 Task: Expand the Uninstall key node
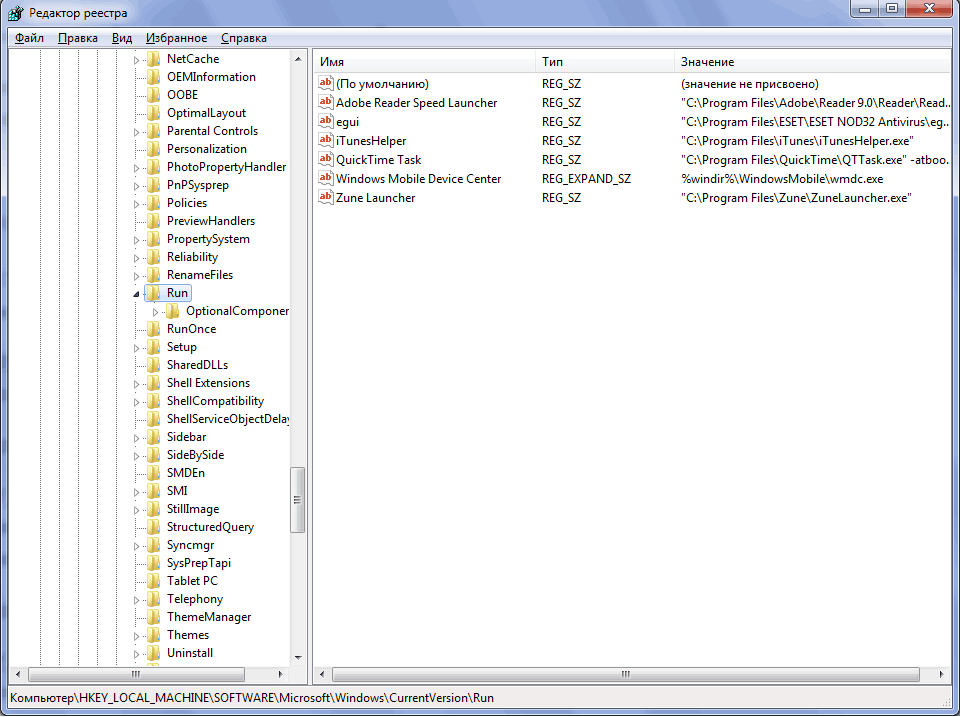coord(138,653)
